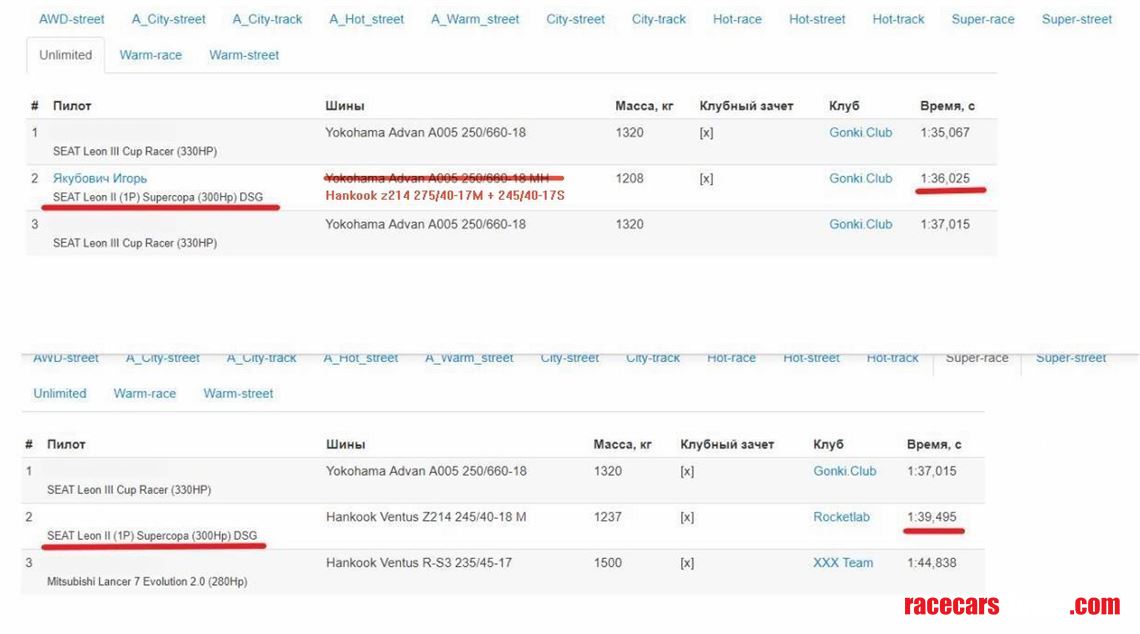Switch to the A_City-street tab in the upper bar

tap(168, 19)
